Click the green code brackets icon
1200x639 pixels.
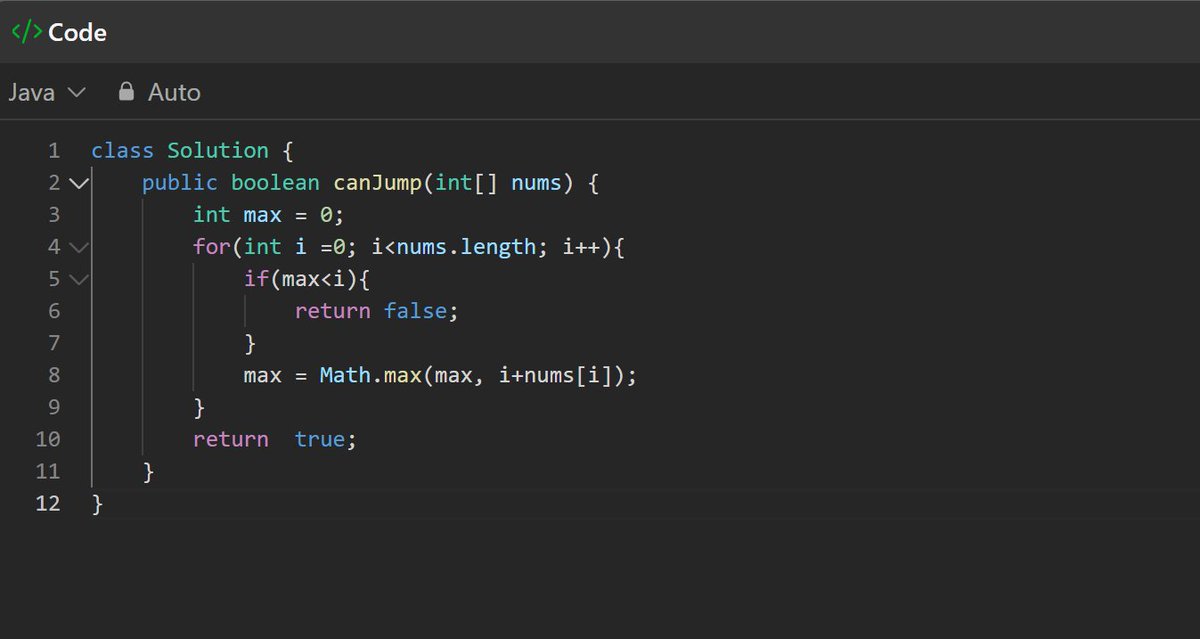26,32
